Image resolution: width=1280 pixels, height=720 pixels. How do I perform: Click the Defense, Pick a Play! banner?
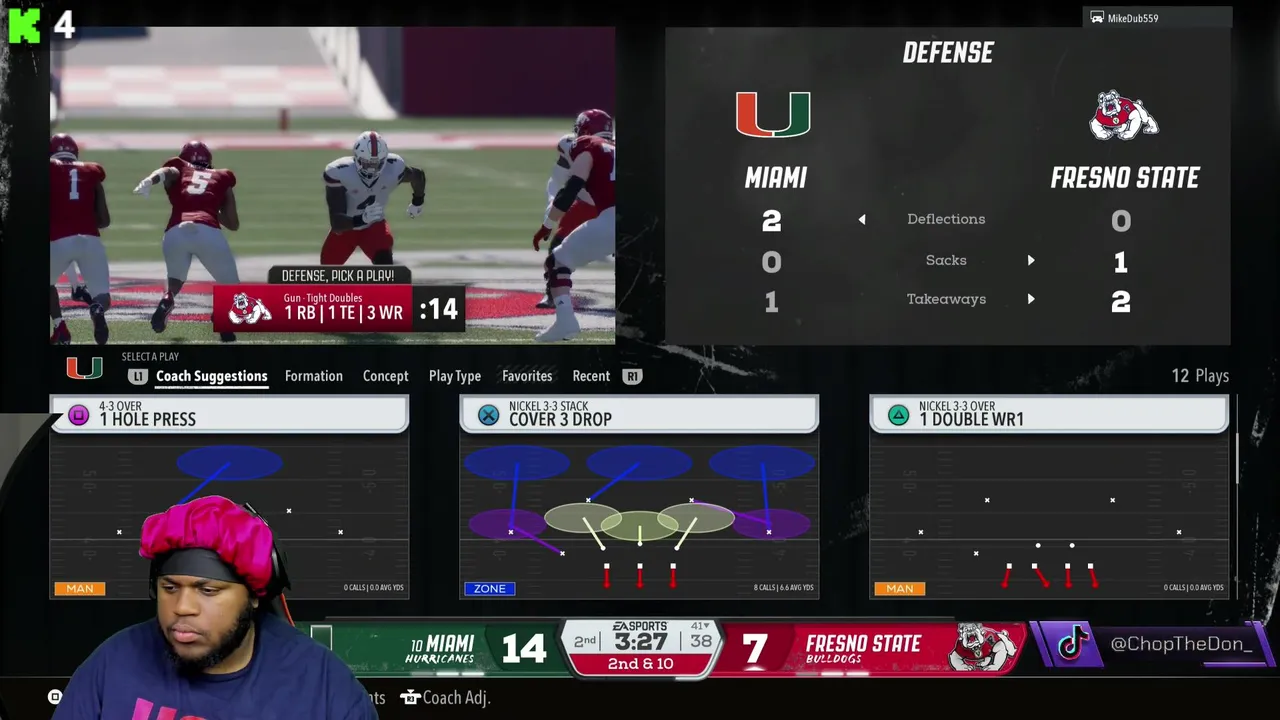(x=337, y=275)
